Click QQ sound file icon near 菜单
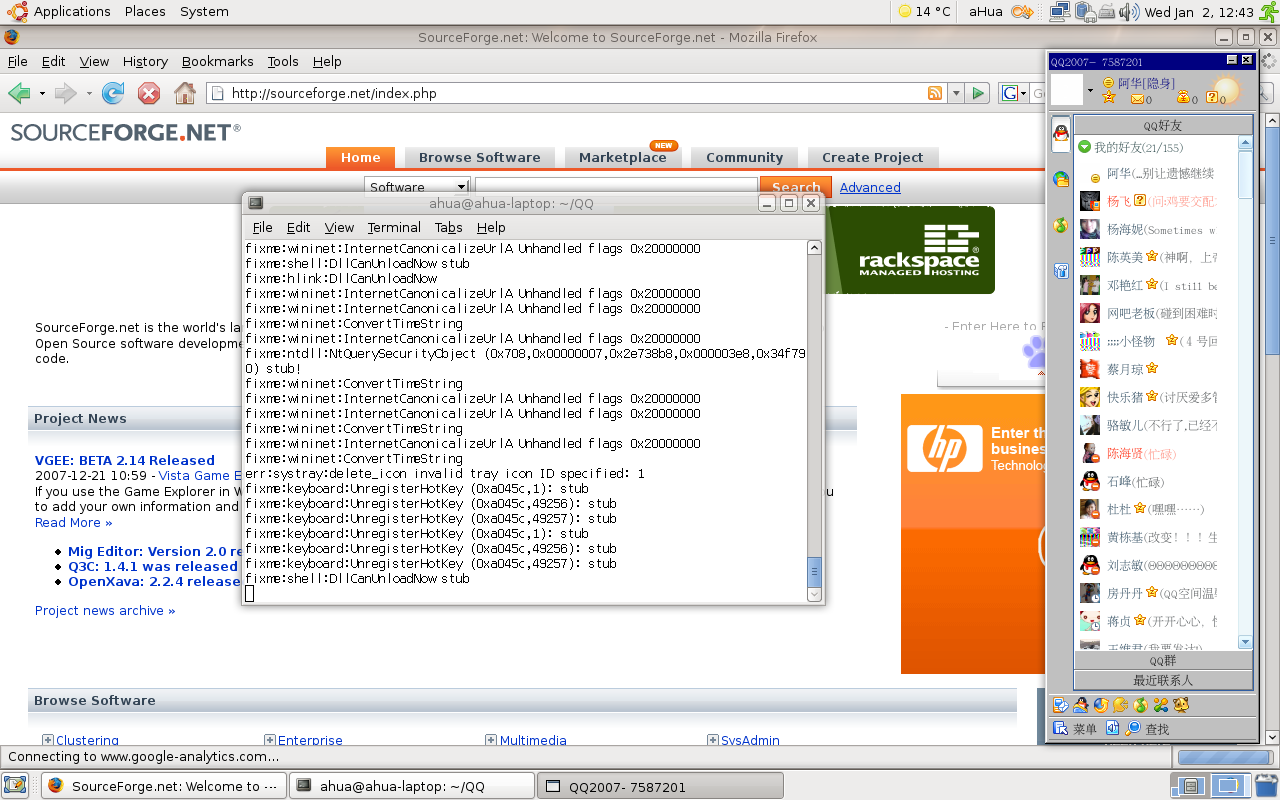Screen dimensions: 1280x800 pos(1112,728)
